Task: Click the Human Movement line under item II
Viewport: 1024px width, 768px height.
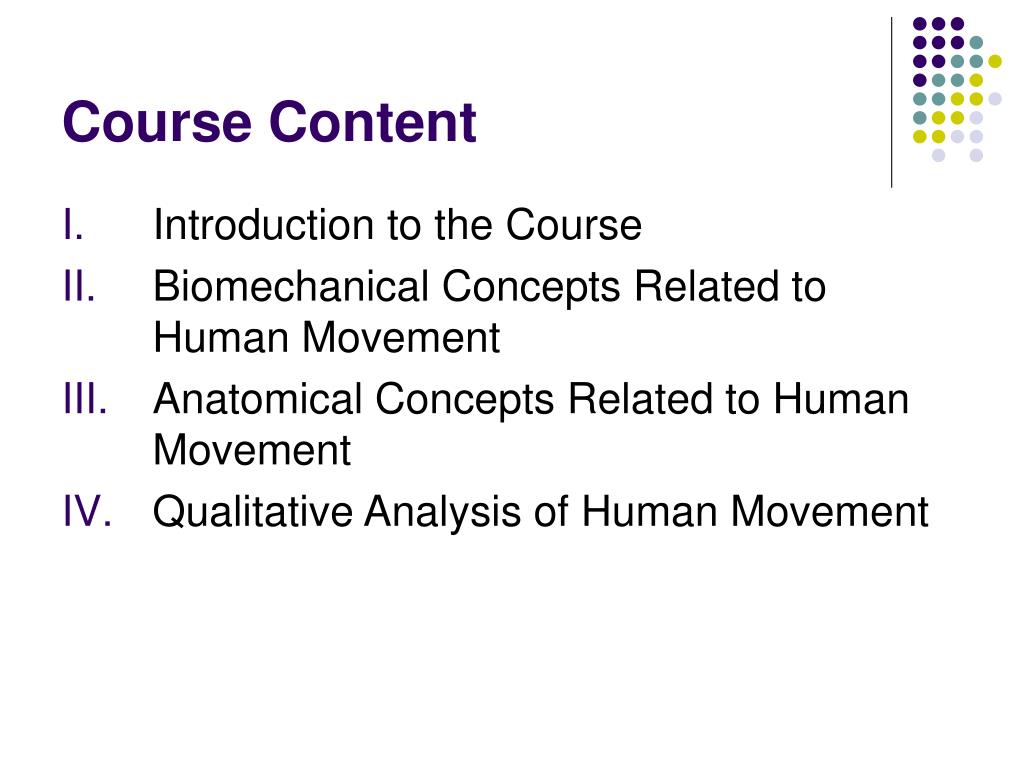Action: click(327, 338)
